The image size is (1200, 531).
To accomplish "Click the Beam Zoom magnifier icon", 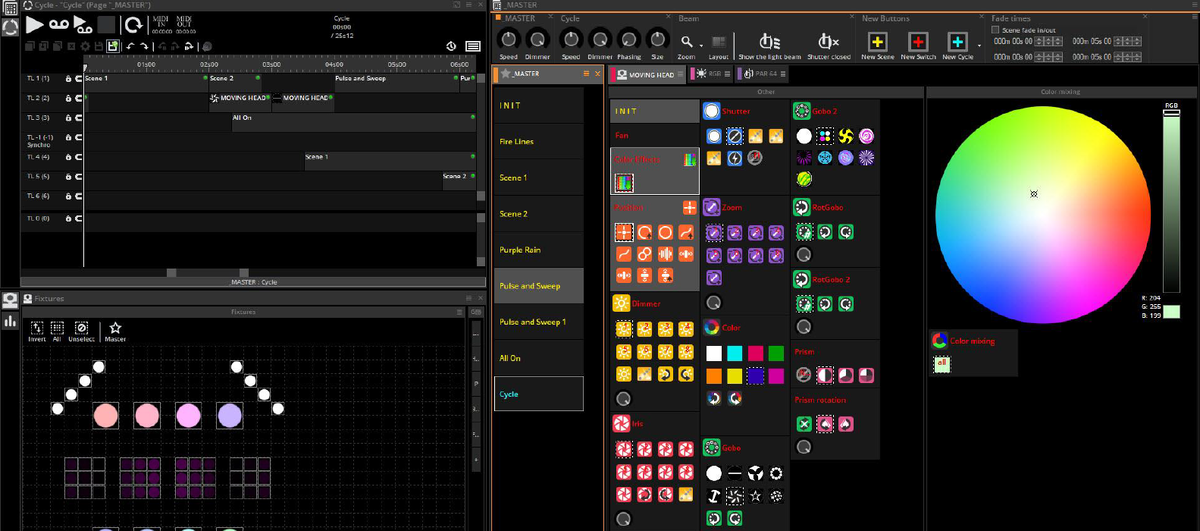I will [x=687, y=42].
